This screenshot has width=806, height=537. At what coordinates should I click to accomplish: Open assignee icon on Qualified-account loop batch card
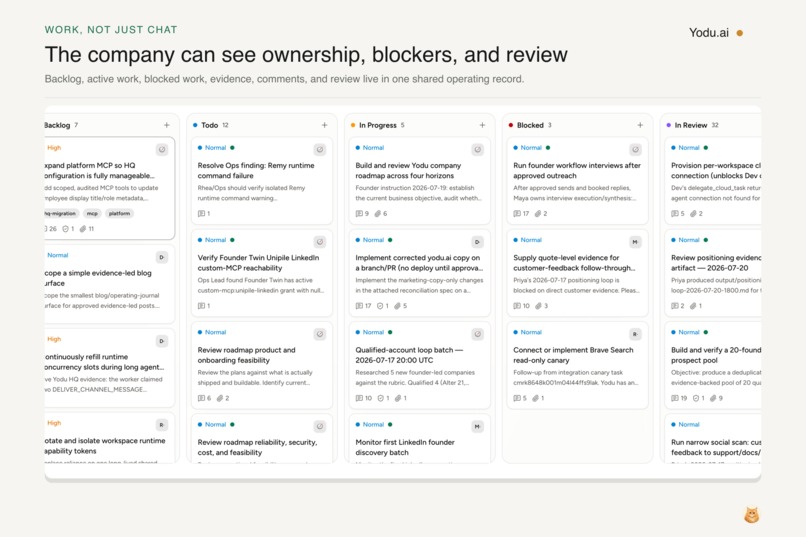[478, 334]
